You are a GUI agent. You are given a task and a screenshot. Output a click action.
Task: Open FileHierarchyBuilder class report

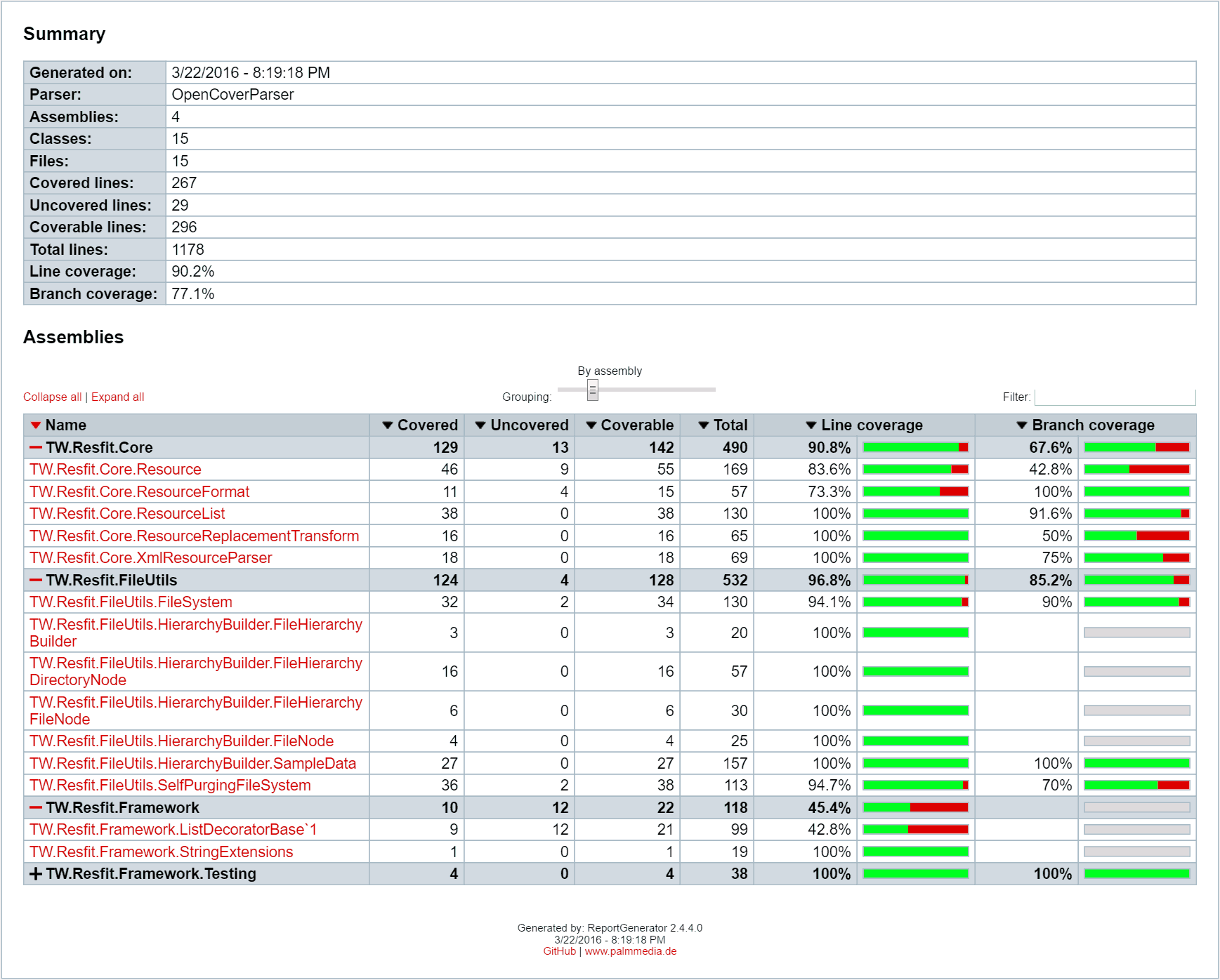point(196,633)
